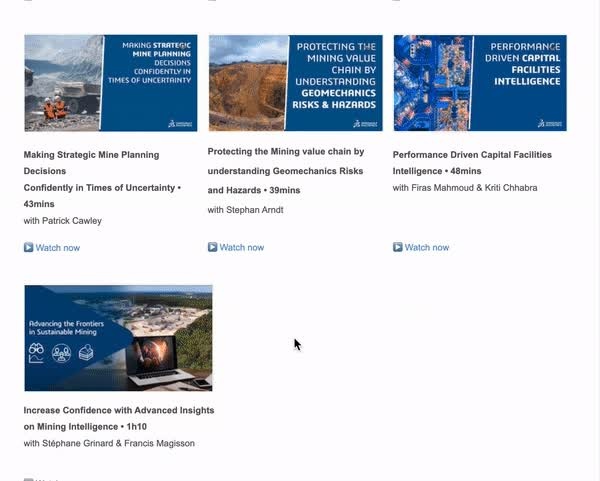600x481 pixels.
Task: Select the Strategic Mine Planning banner thumbnail
Action: (111, 83)
